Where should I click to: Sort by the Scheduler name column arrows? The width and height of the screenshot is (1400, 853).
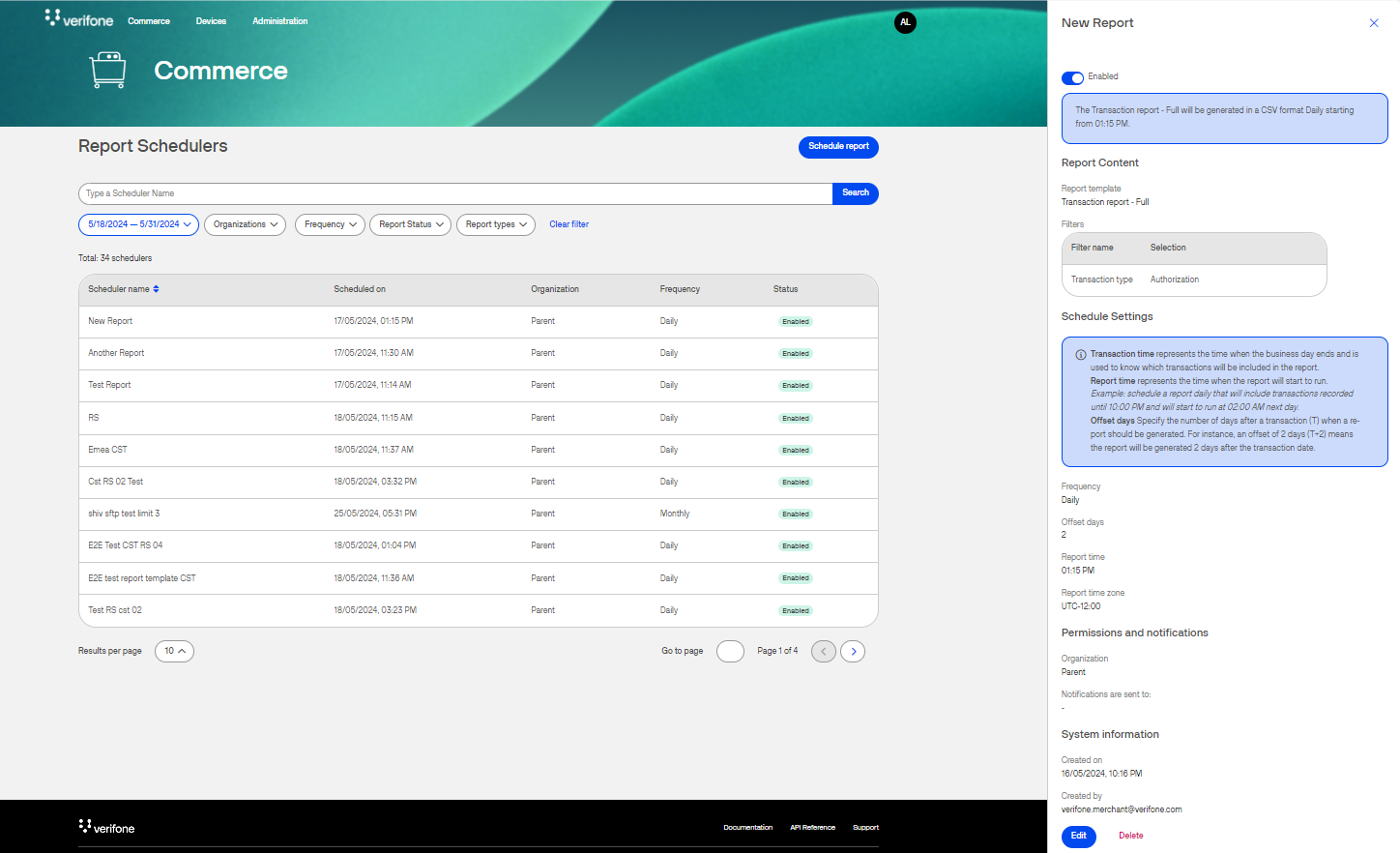(155, 288)
